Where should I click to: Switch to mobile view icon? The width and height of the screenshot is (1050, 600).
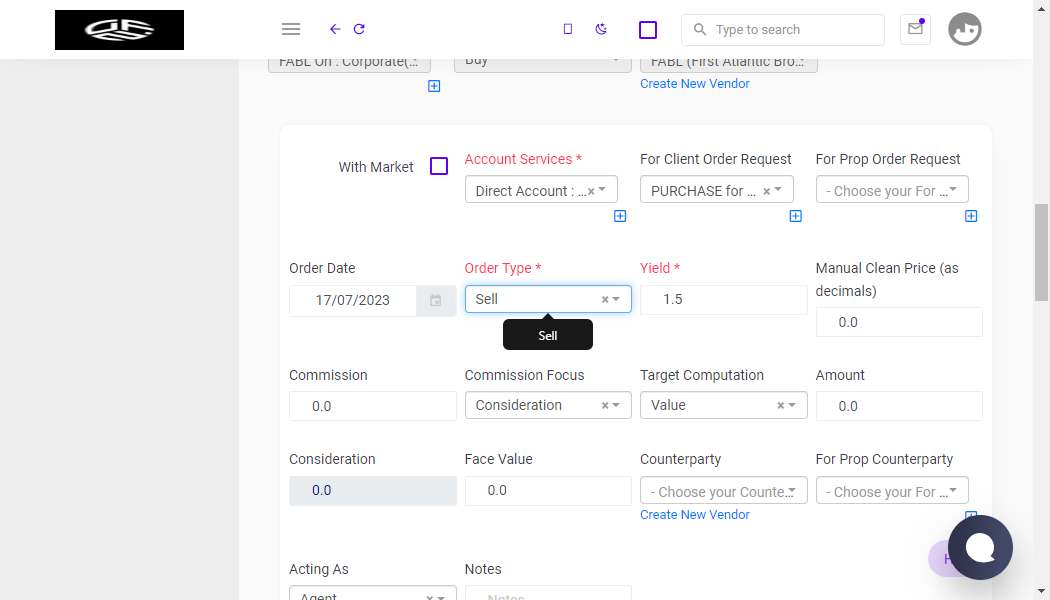568,29
